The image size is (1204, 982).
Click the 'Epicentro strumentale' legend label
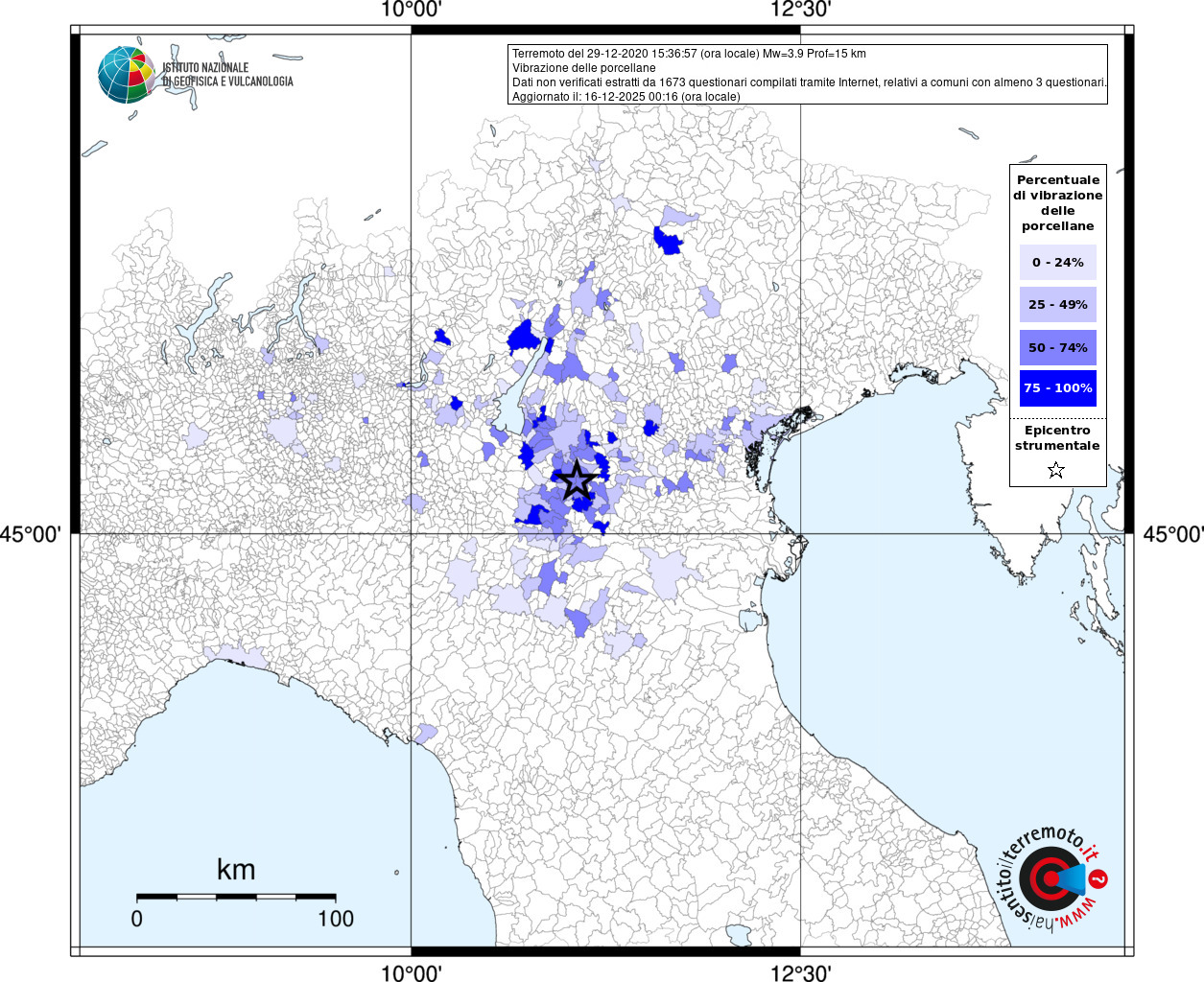click(x=1057, y=437)
